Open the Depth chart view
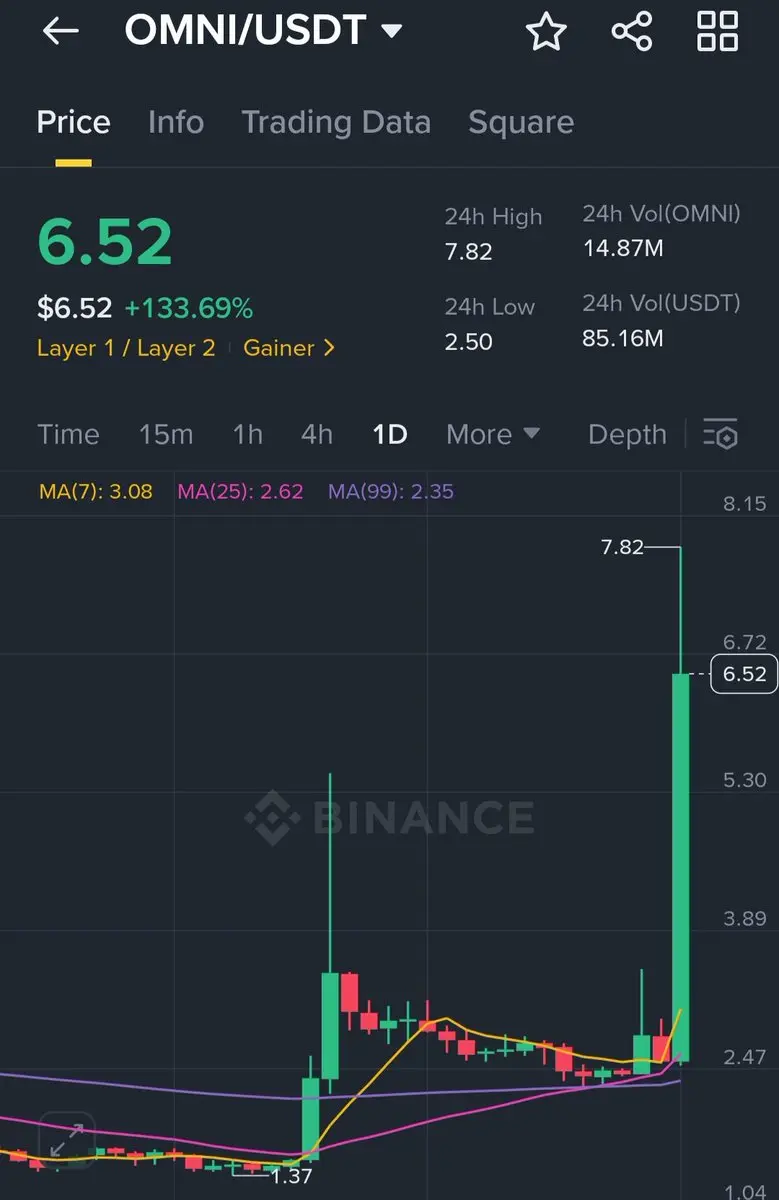779x1200 pixels. tap(627, 434)
